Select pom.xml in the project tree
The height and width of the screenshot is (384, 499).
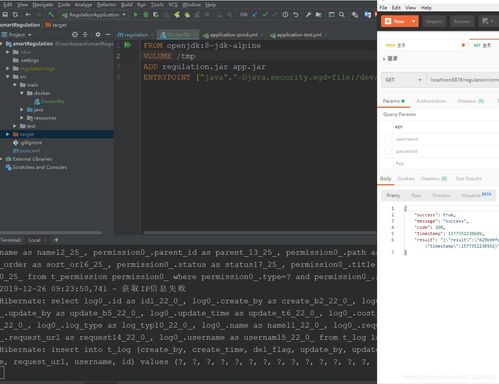click(x=26, y=151)
